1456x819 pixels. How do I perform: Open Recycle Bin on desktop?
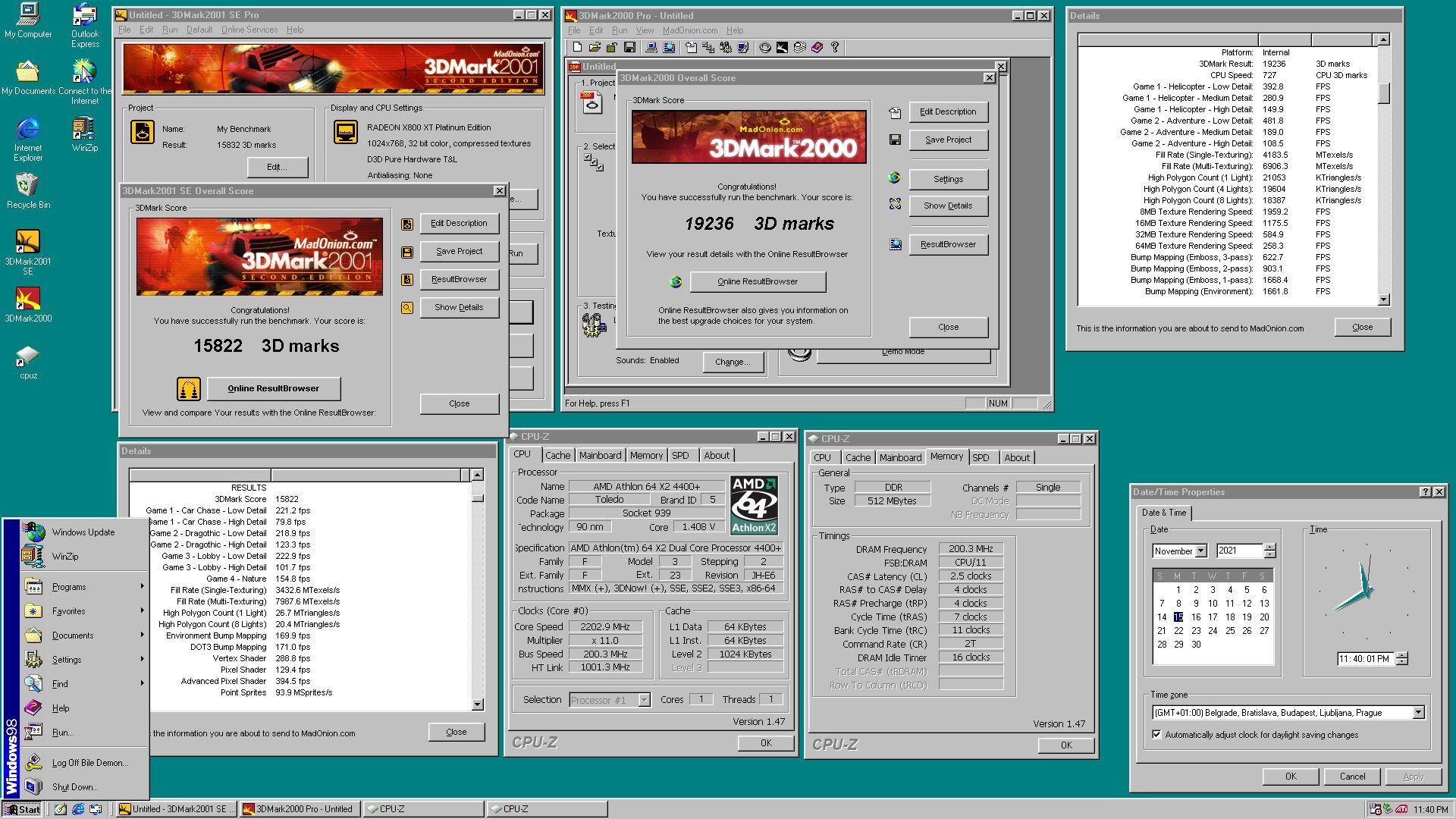tap(28, 190)
